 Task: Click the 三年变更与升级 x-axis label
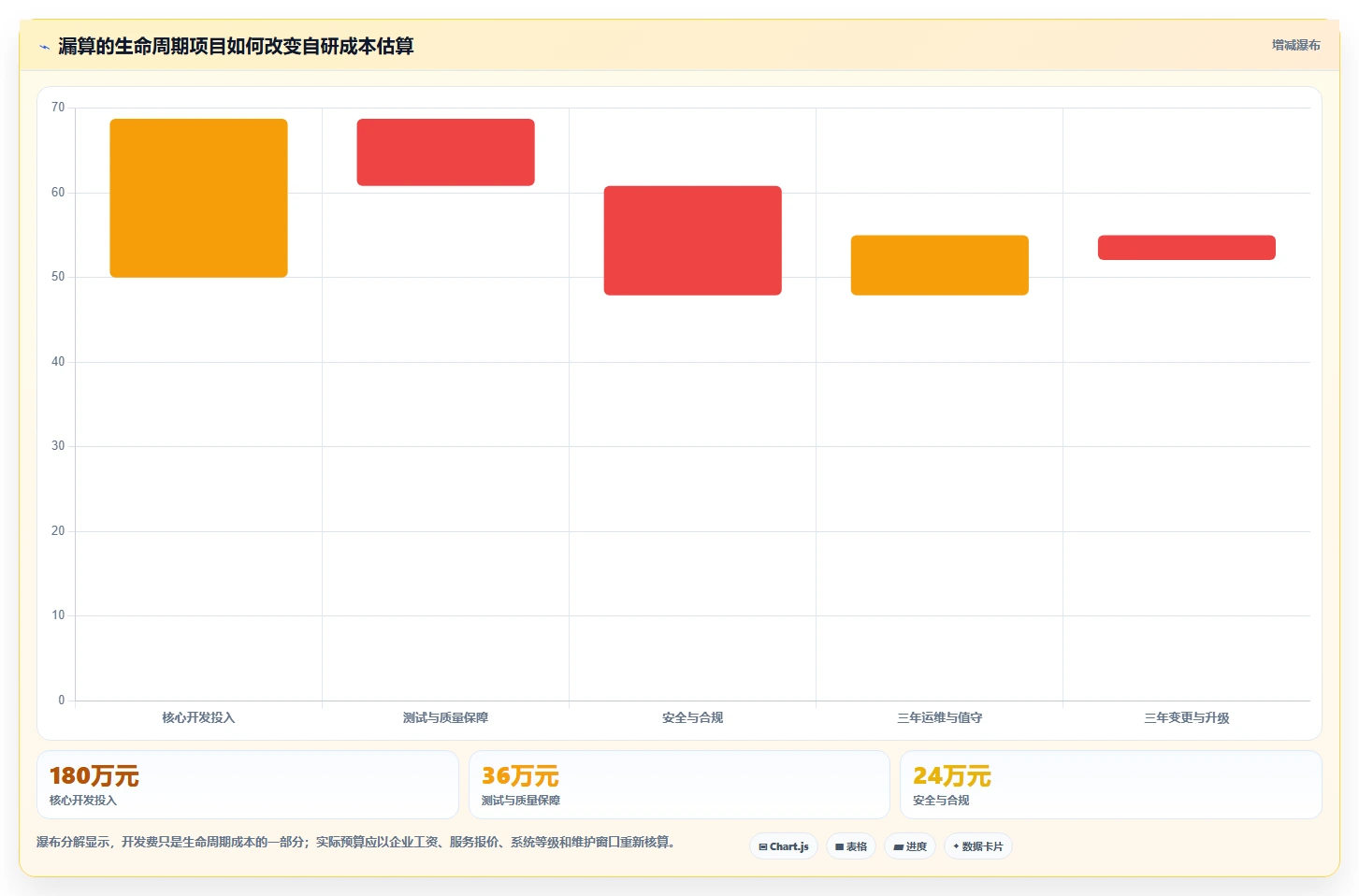pos(1186,718)
